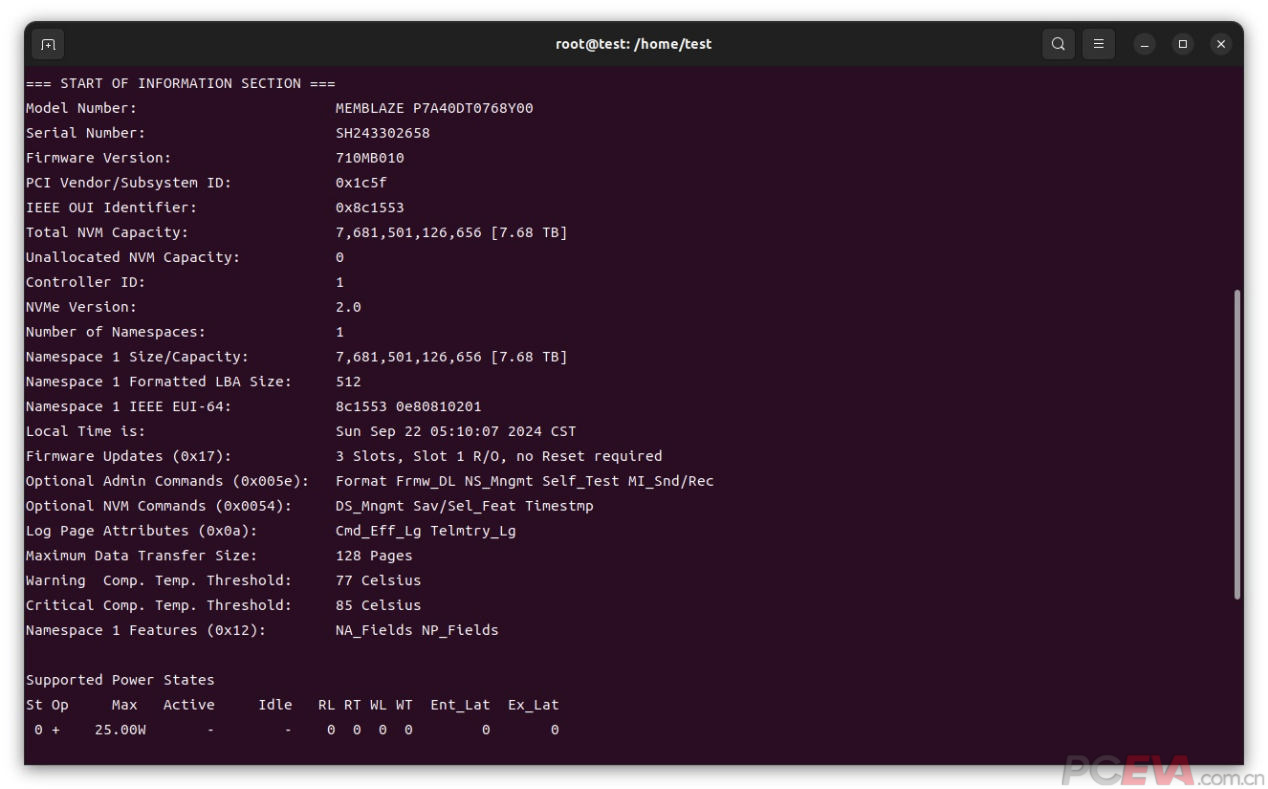Viewport: 1268px width, 789px height.
Task: Click the Ent_Lat column header
Action: (460, 705)
